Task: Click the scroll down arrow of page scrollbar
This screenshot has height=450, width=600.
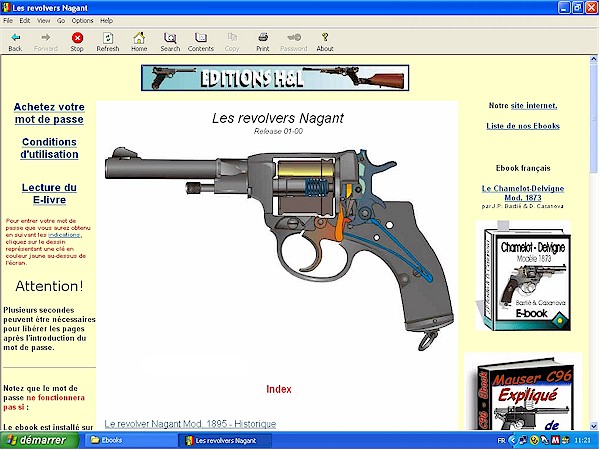Action: click(593, 426)
